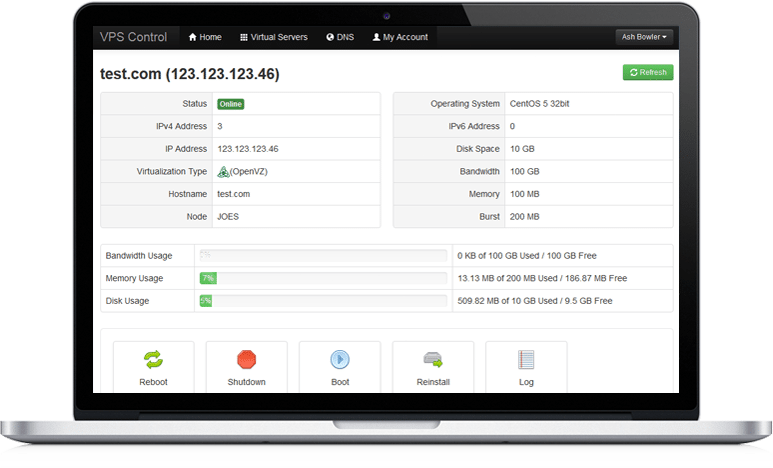Go to the Home menu item
Screen dimensions: 773x468
click(x=205, y=37)
